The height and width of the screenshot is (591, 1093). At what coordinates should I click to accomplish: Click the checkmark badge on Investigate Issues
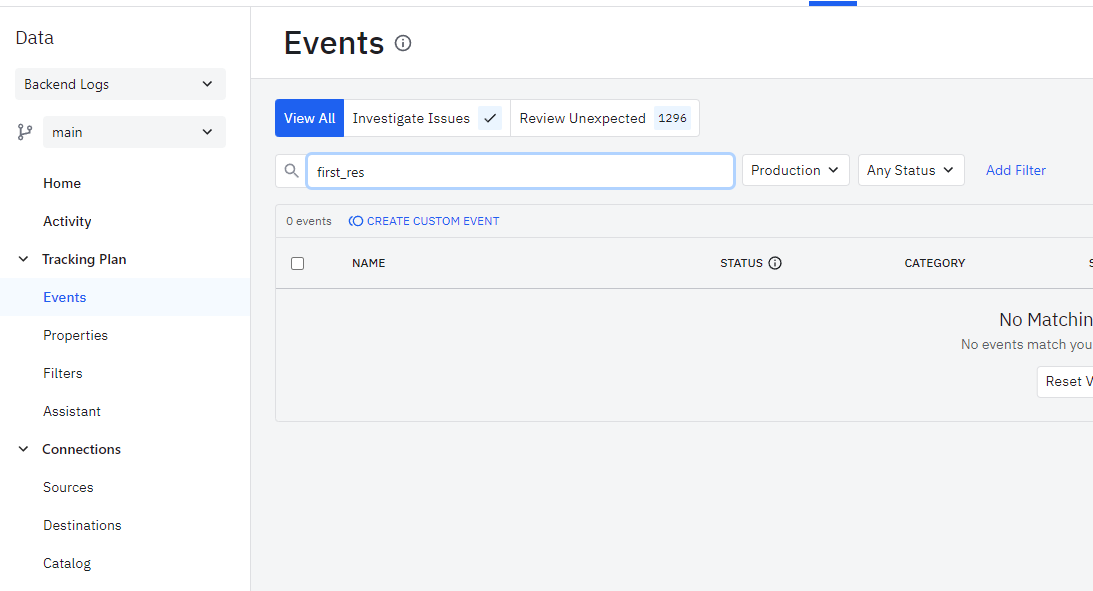490,118
